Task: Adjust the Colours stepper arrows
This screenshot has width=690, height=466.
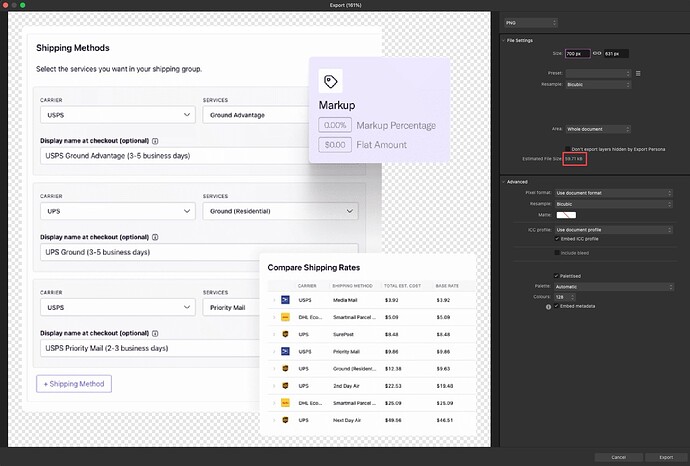Action: point(573,297)
